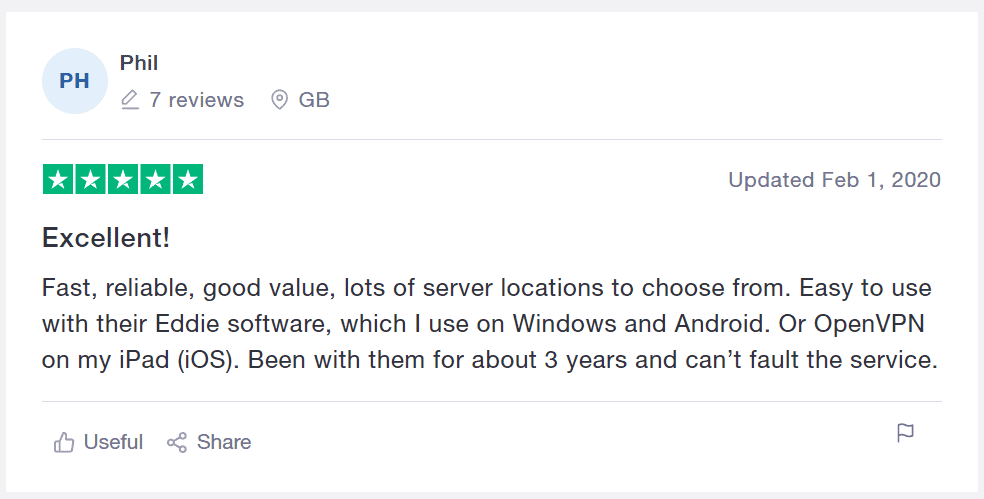Click the review body text

[489, 324]
